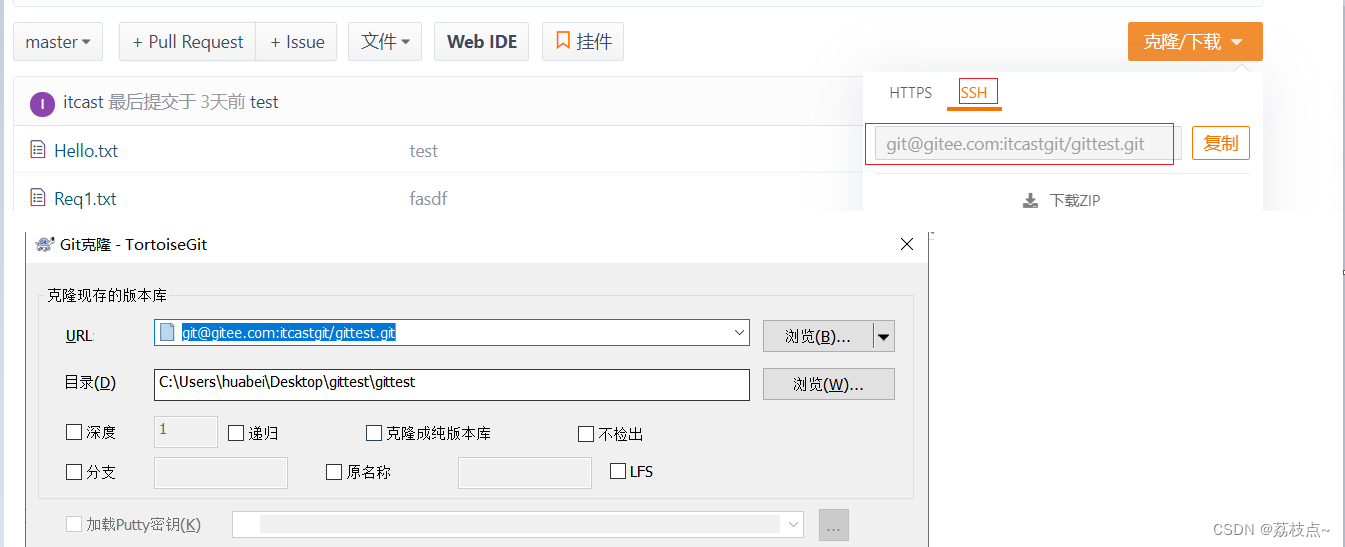Click the bookmark icon on 挂件 button
The width and height of the screenshot is (1345, 547).
pyautogui.click(x=563, y=41)
